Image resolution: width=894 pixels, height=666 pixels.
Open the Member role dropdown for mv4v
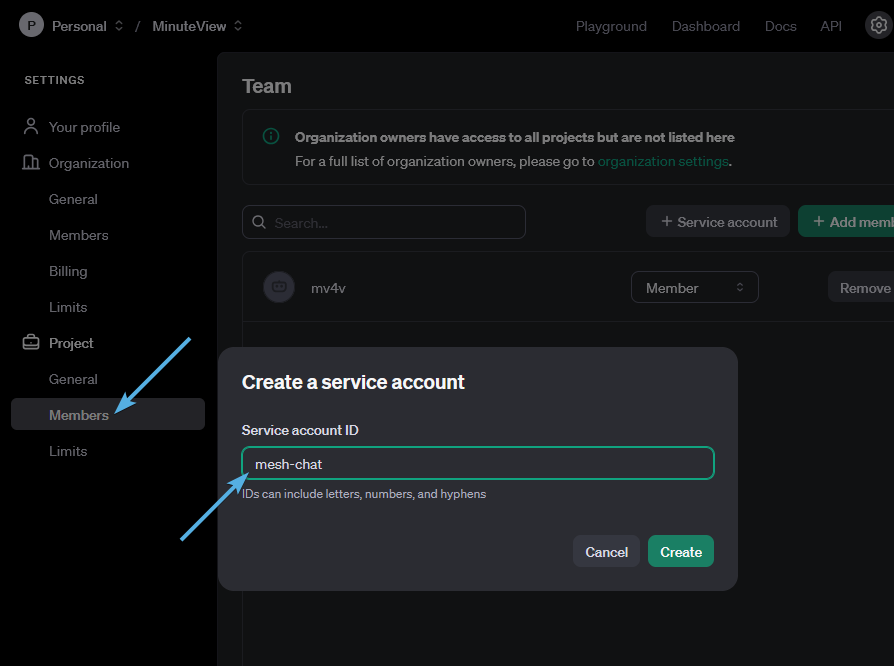pos(694,287)
